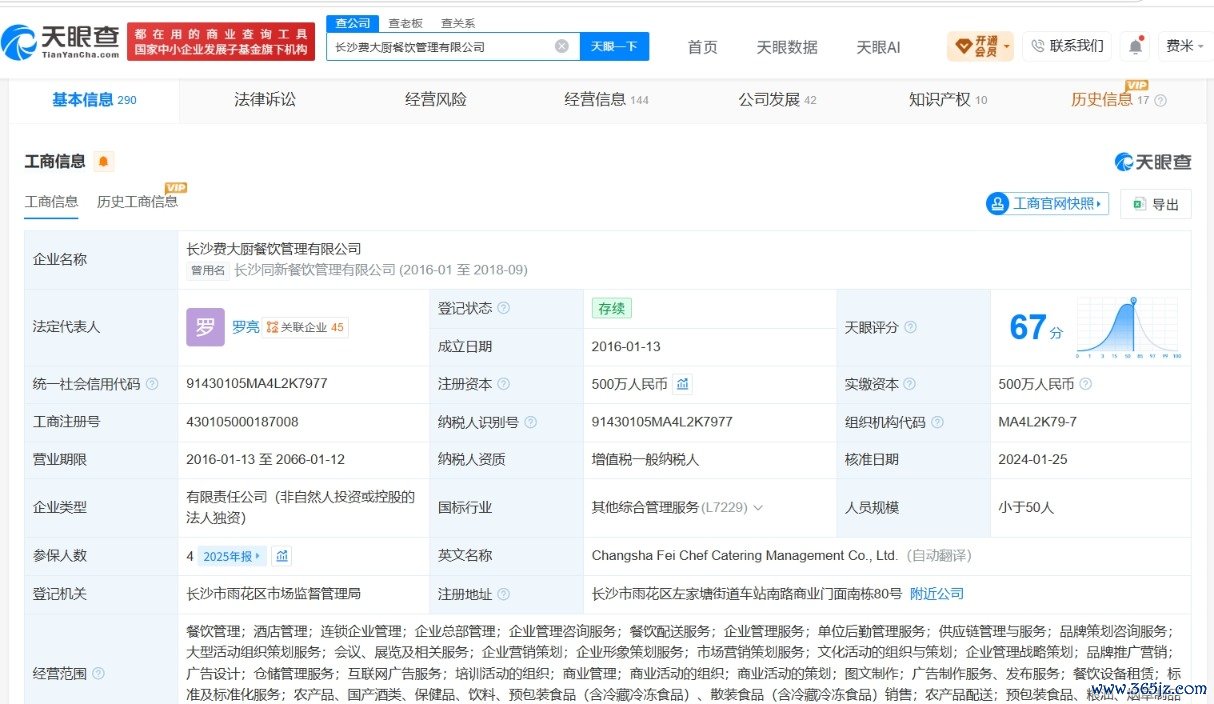Open the 法律诉讼 tab

click(265, 99)
